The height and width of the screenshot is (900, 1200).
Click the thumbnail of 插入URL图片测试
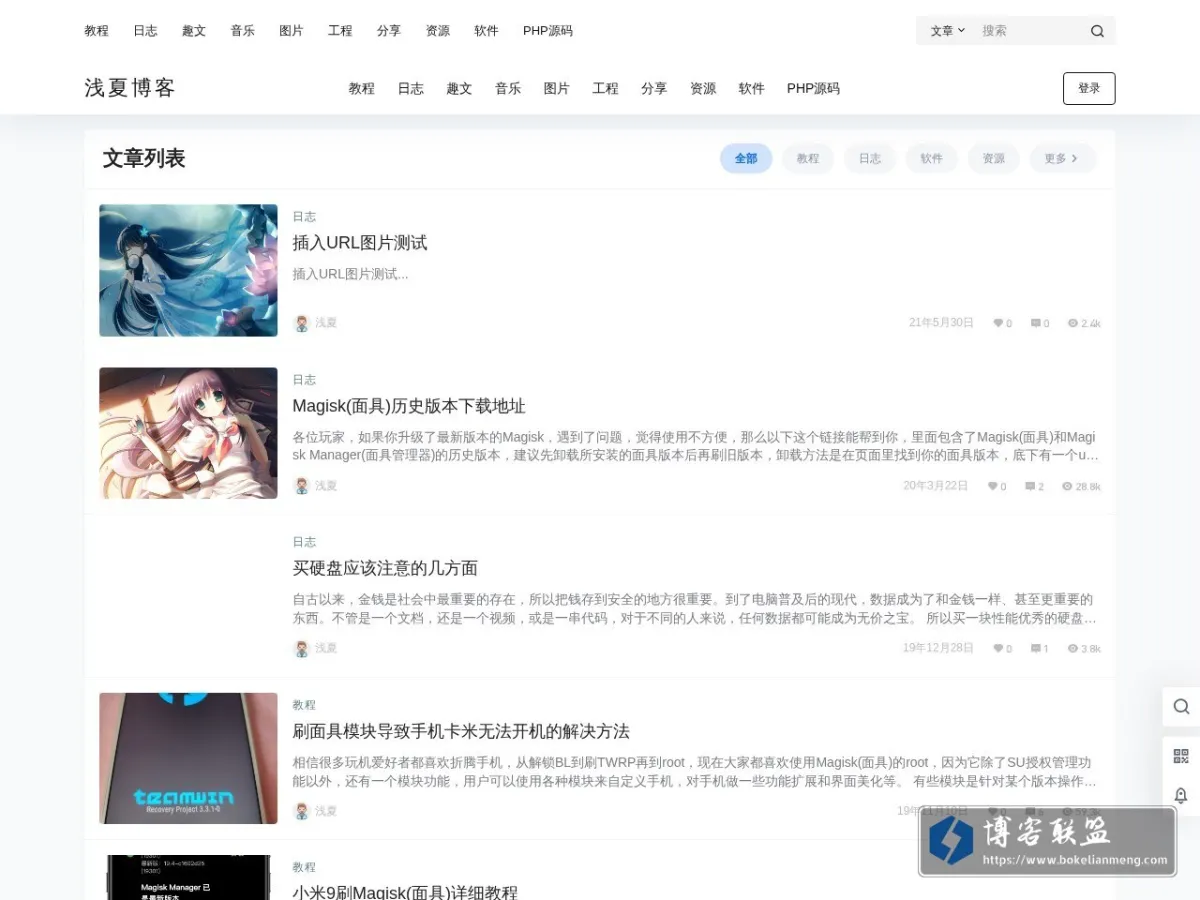188,270
